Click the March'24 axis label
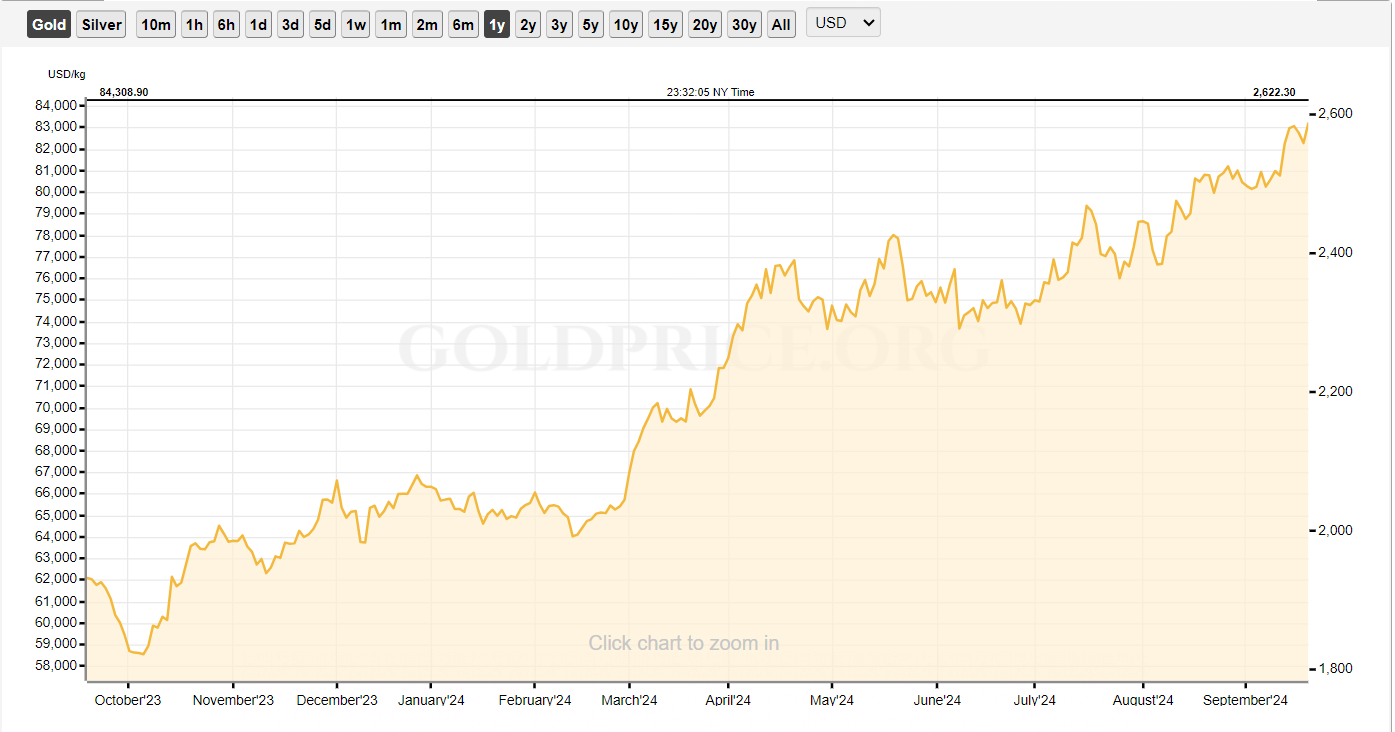1395x732 pixels. click(629, 700)
